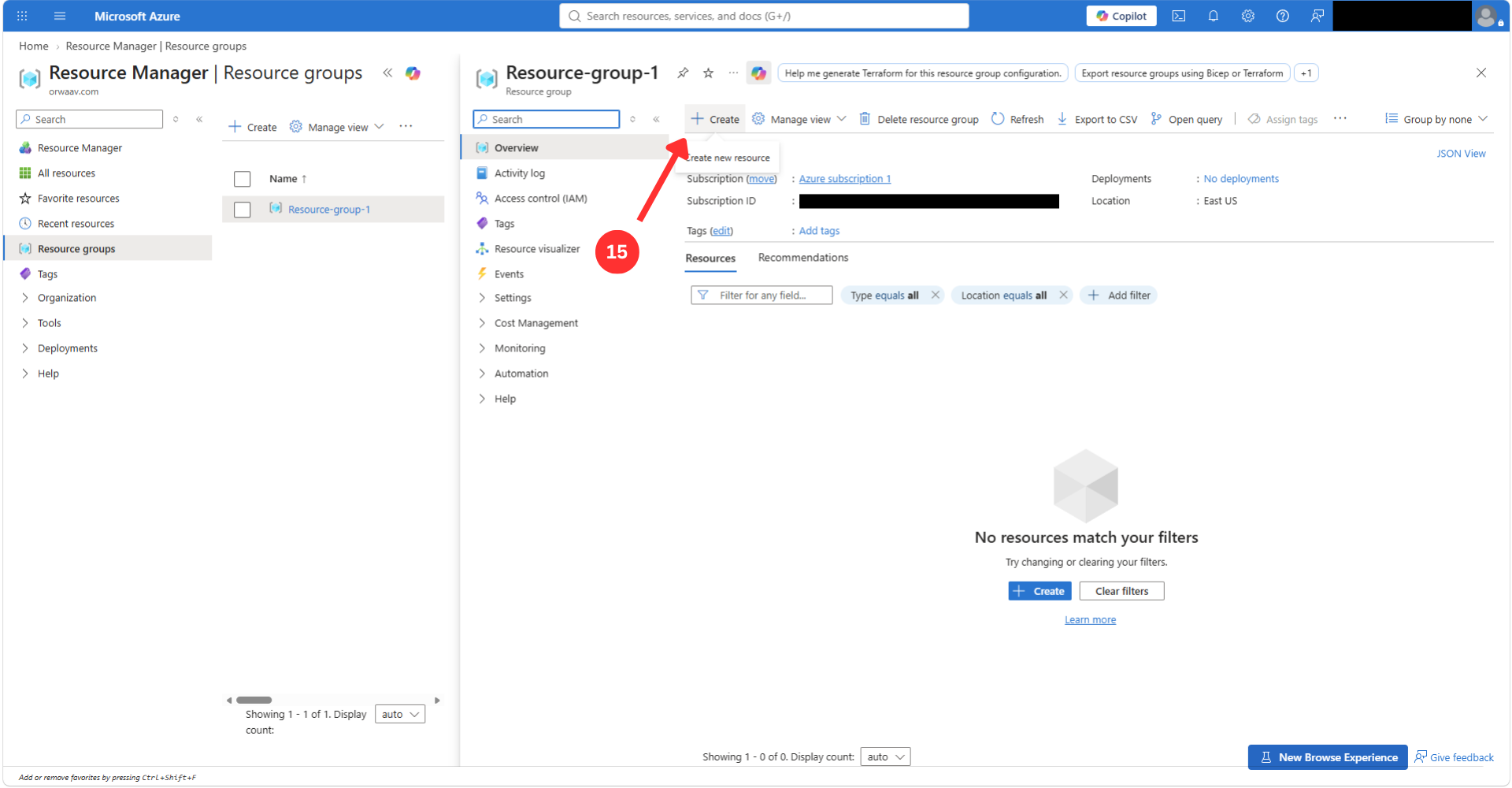Open the Group by none dropdown

[1436, 119]
